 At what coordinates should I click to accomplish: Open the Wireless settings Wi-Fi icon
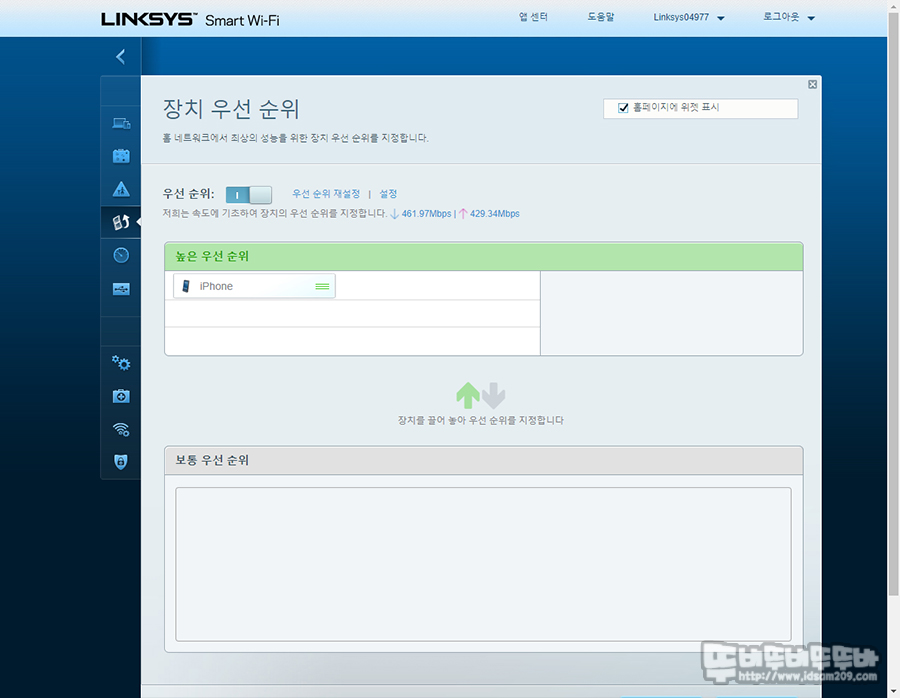[121, 429]
